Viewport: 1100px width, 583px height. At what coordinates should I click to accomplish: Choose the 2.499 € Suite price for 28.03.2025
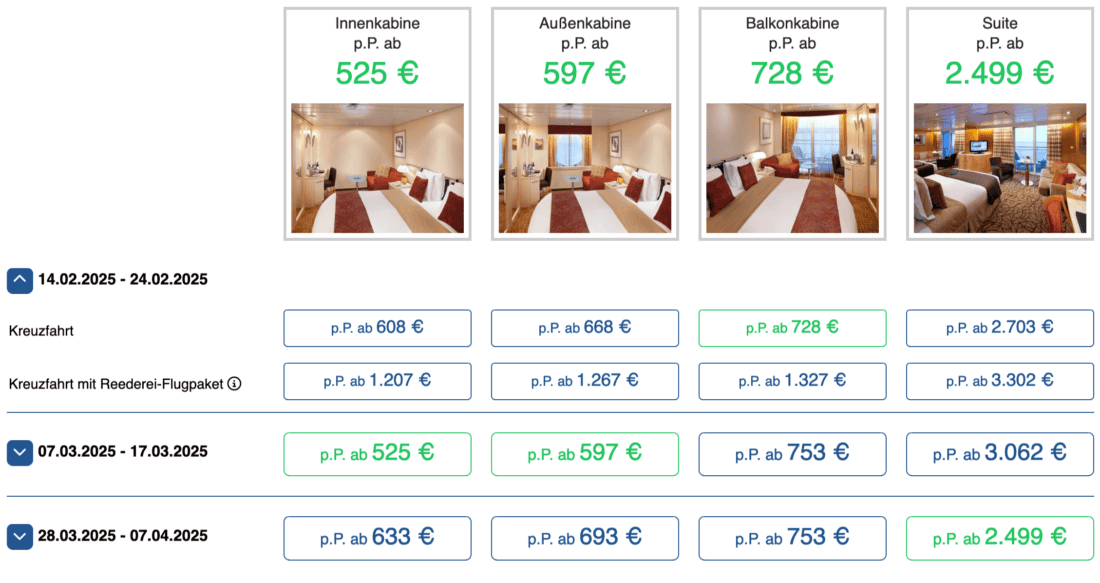point(1000,538)
